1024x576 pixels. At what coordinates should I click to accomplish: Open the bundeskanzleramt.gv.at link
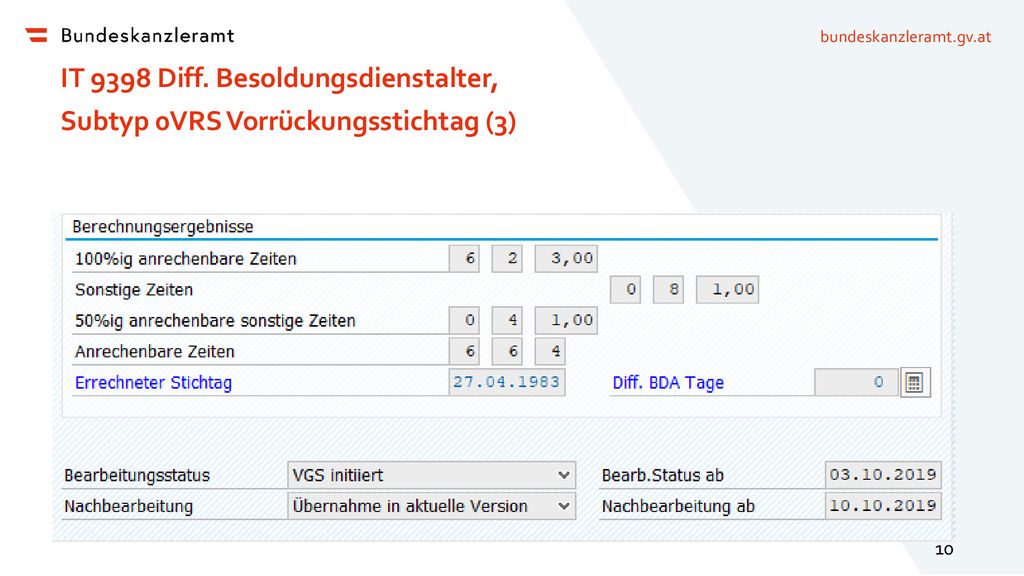(x=905, y=37)
